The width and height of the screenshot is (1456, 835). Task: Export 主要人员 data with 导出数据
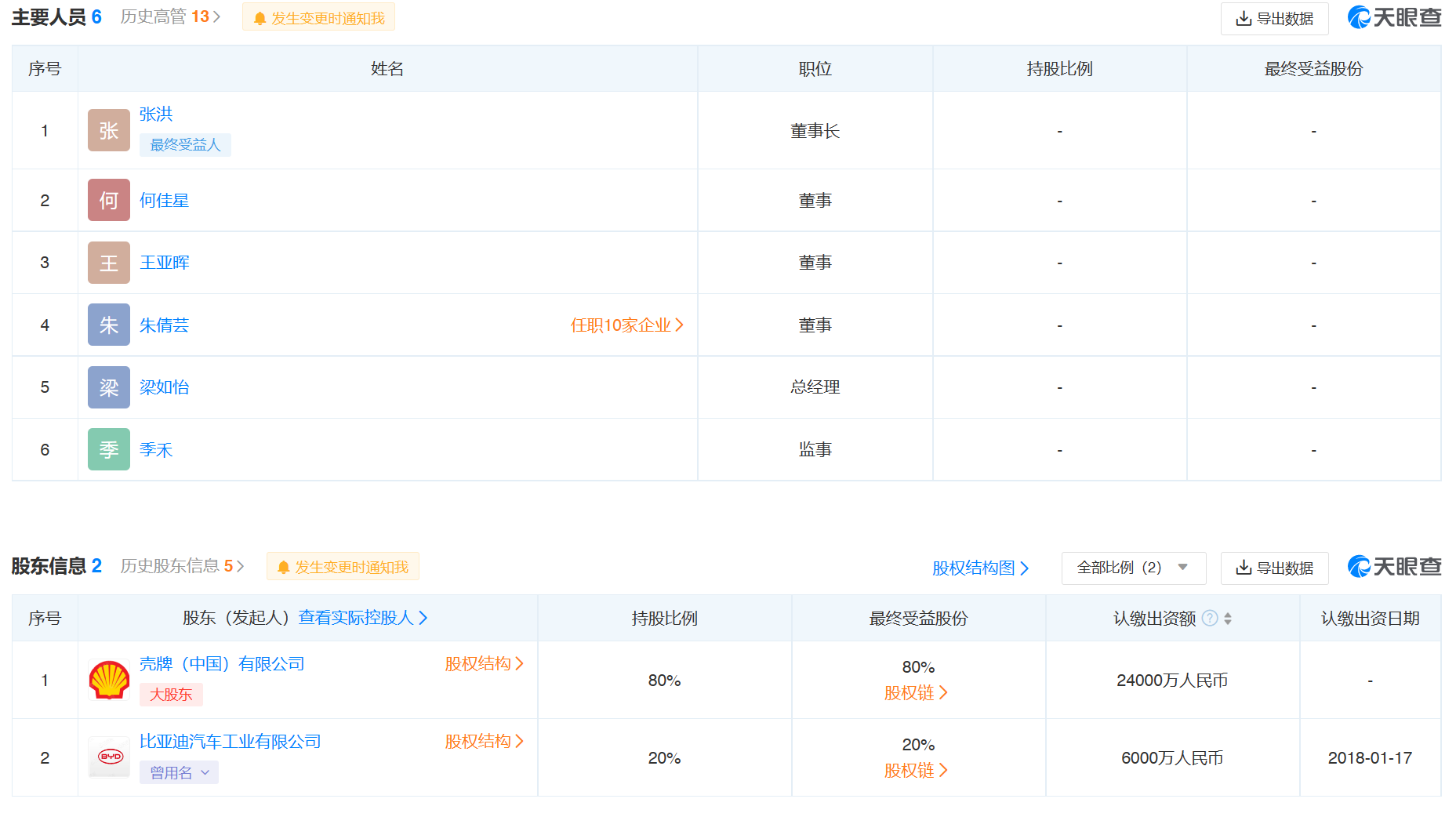coord(1274,19)
